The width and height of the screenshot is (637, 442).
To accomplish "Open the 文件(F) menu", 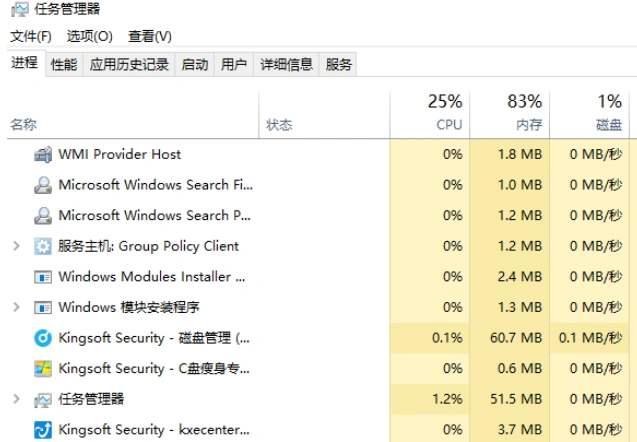I will click(31, 37).
